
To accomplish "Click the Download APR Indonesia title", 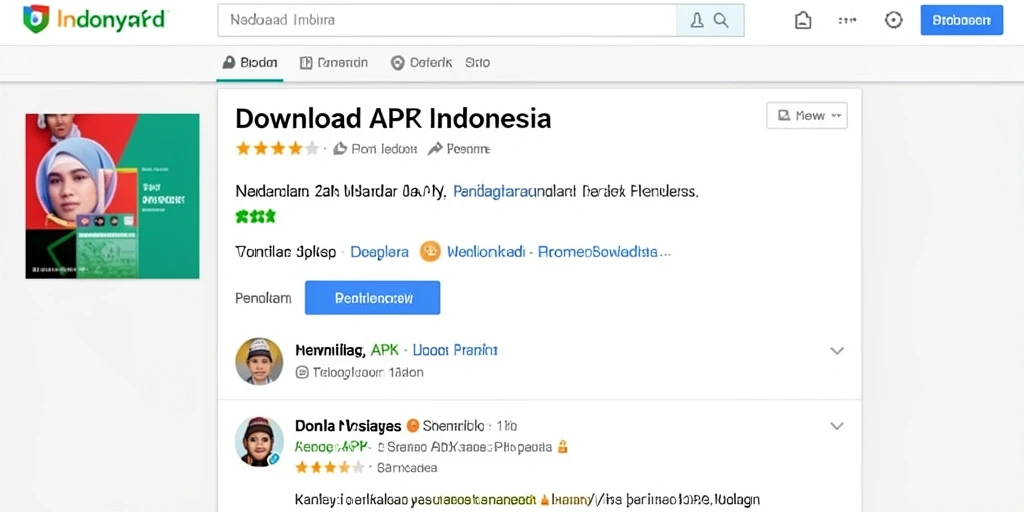I will point(393,118).
